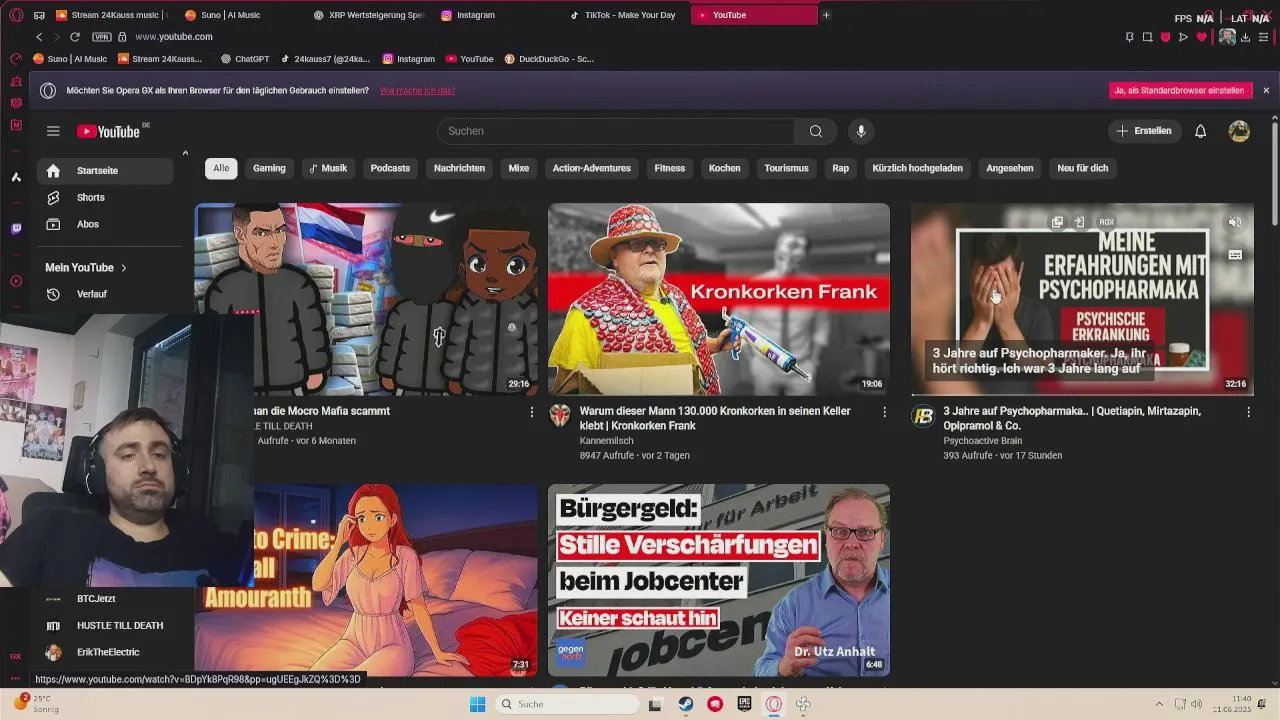Open options menu for Kronkorken Frank video
The width and height of the screenshot is (1280, 720).
(x=884, y=412)
